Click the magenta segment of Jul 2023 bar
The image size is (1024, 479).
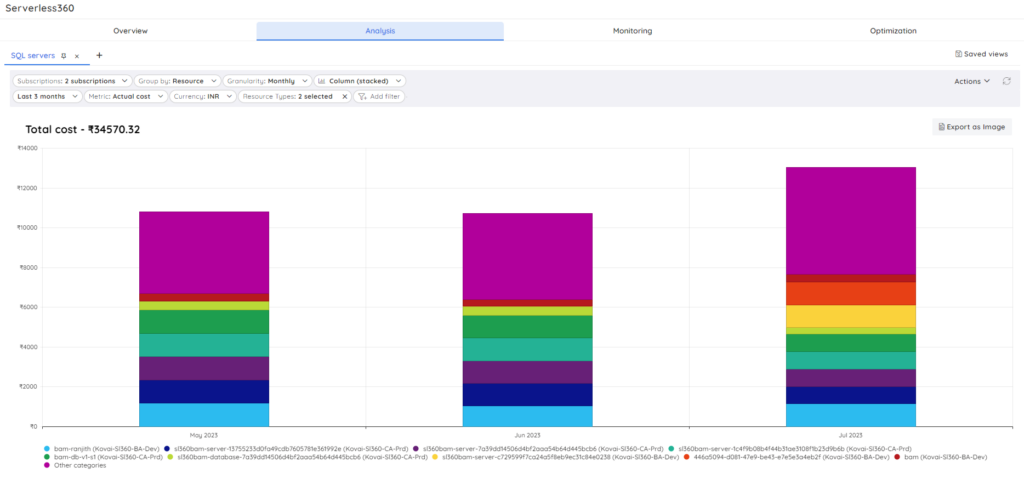851,220
